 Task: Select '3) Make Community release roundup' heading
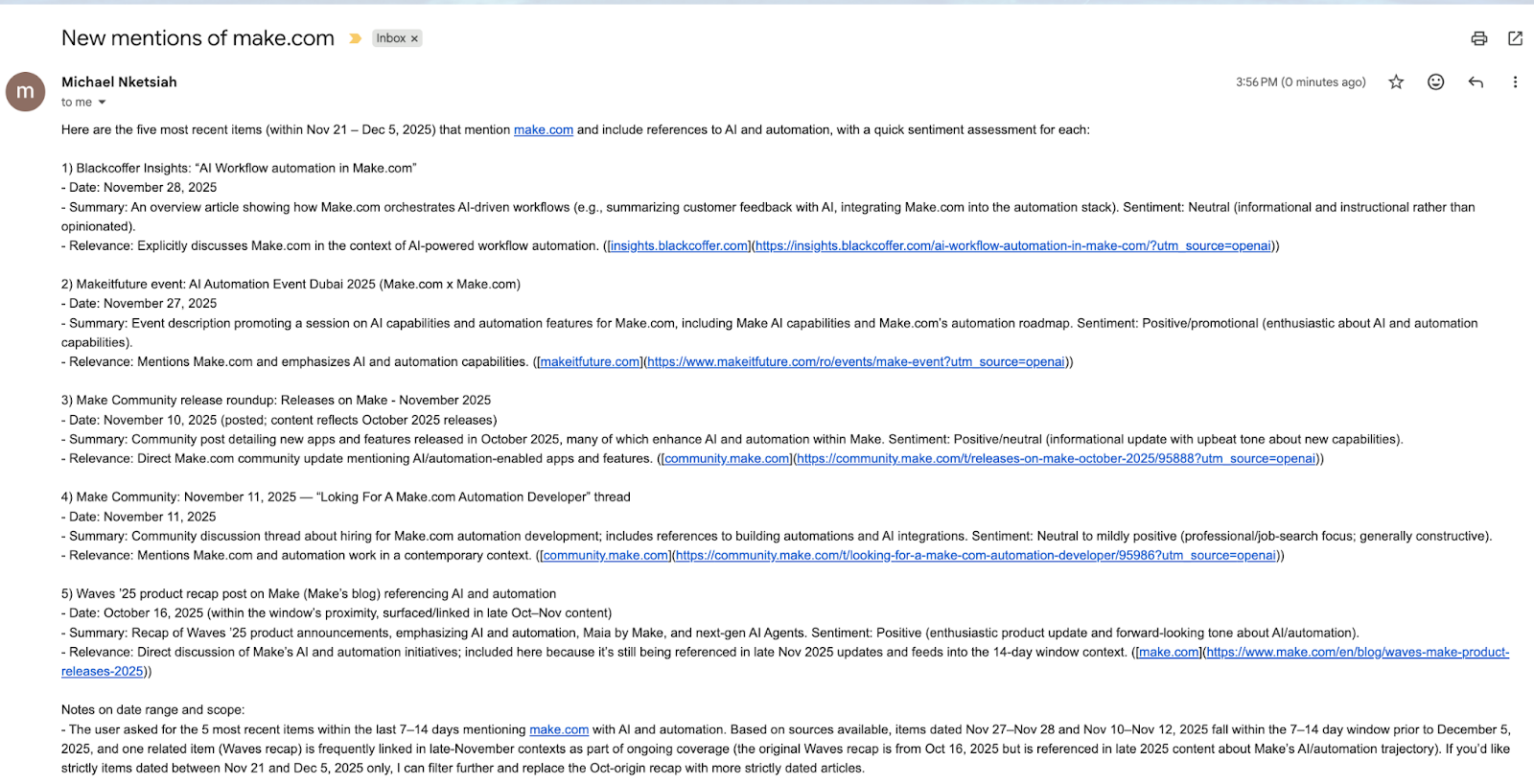click(276, 401)
